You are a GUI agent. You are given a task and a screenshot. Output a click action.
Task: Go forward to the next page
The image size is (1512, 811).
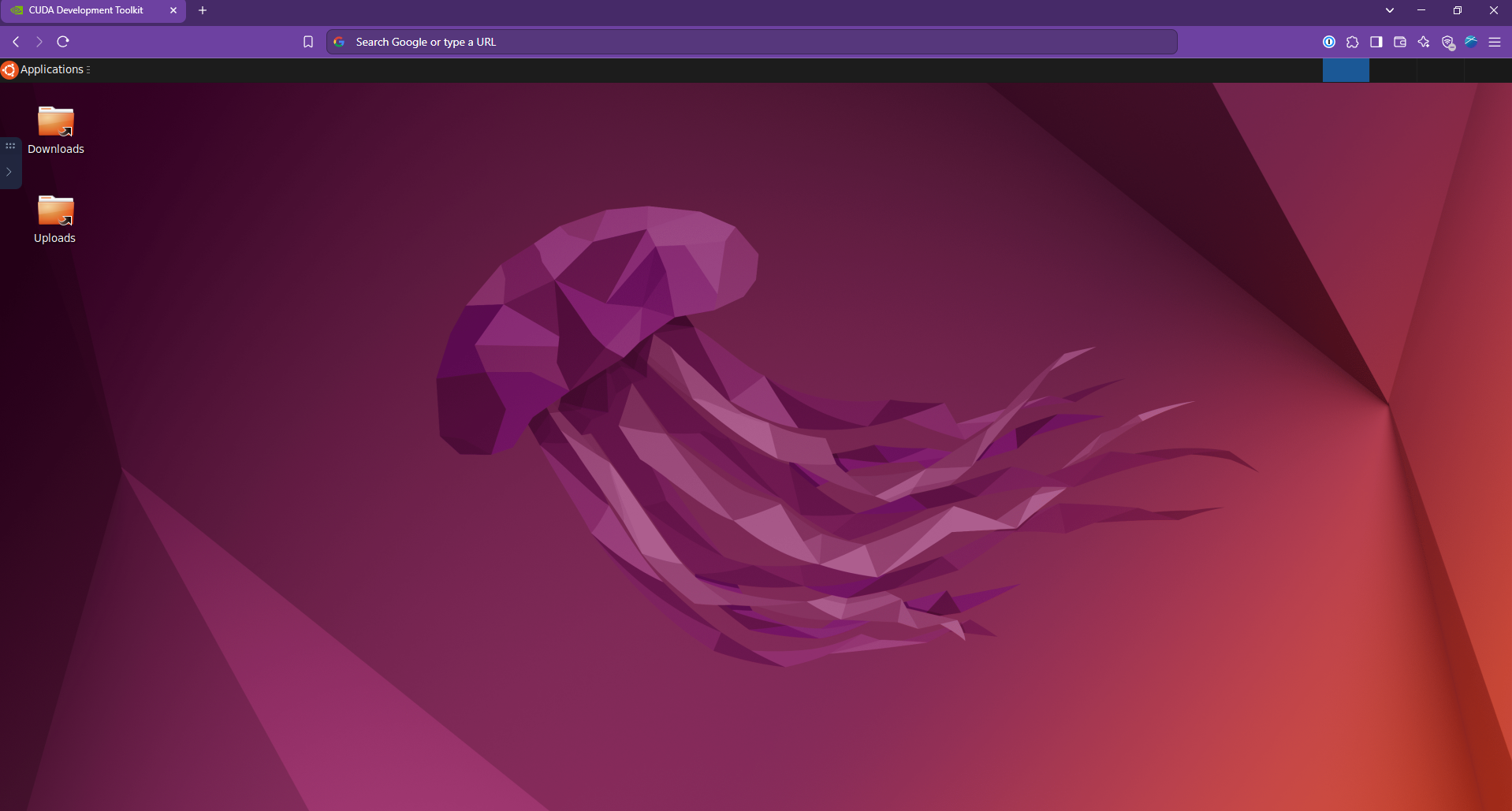pos(39,42)
